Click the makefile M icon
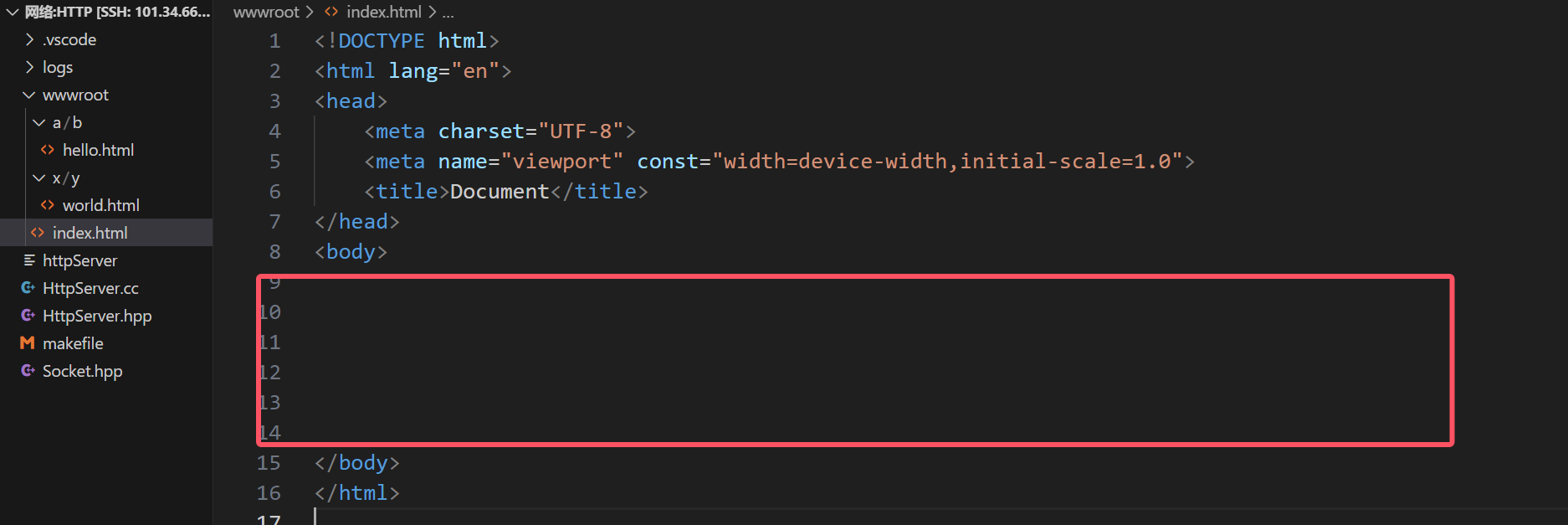The height and width of the screenshot is (525, 1568). (28, 343)
